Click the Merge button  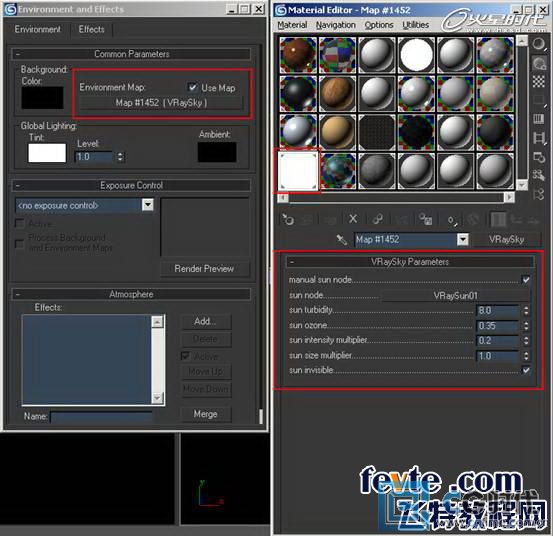206,414
